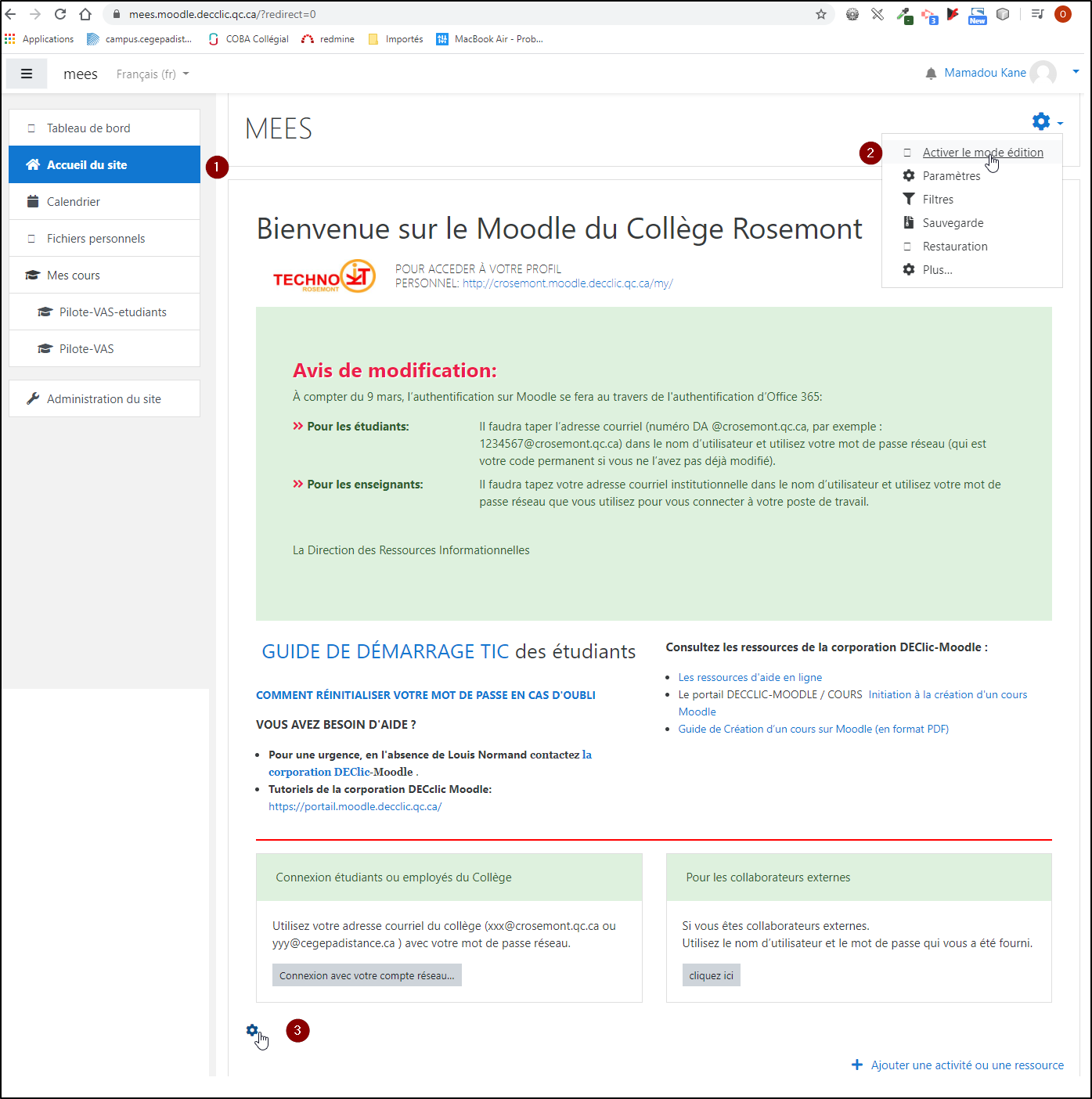Click the small gear icon below login boxes
Viewport: 1092px width, 1099px height.
click(252, 1030)
